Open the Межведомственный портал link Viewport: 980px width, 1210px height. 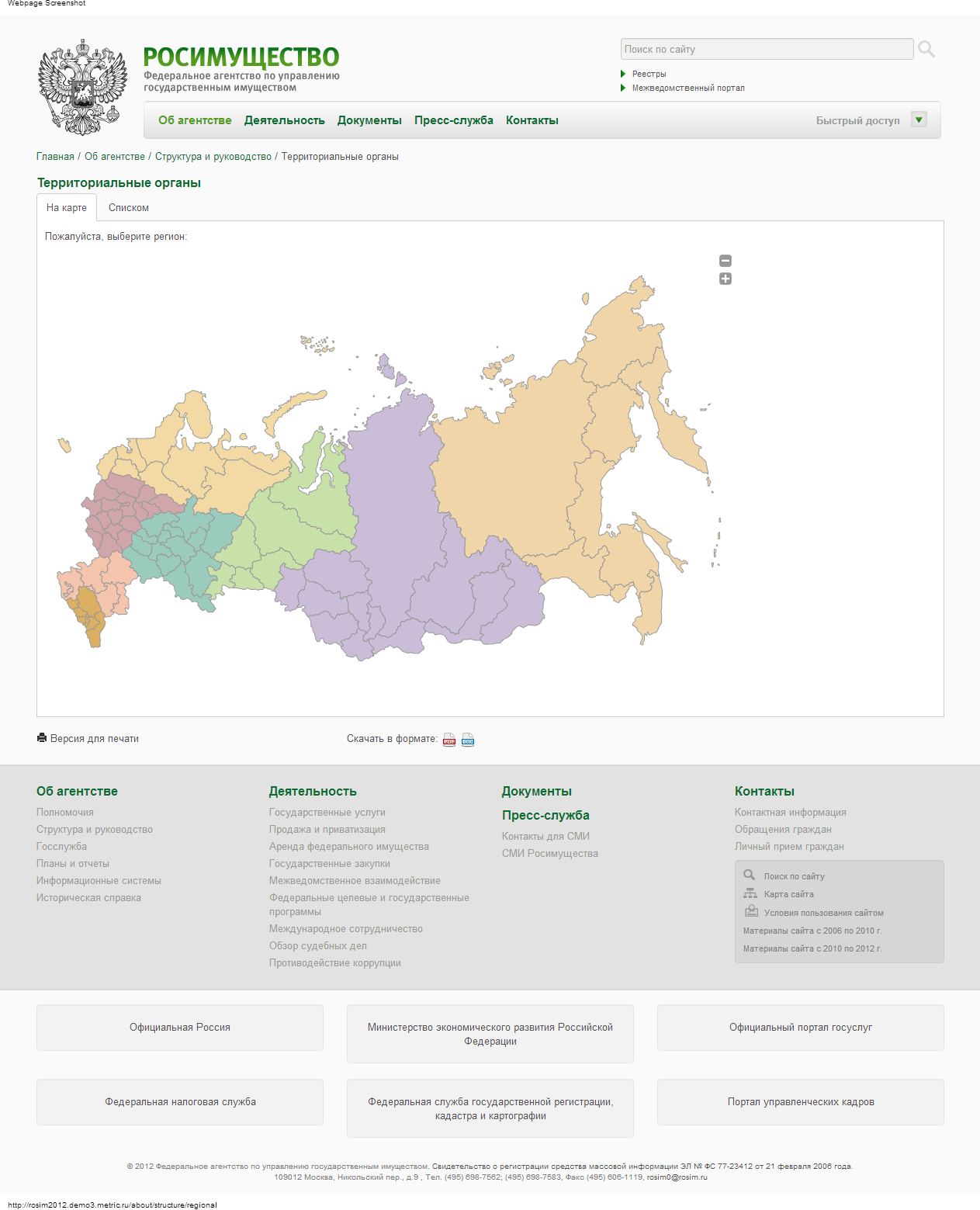point(687,88)
